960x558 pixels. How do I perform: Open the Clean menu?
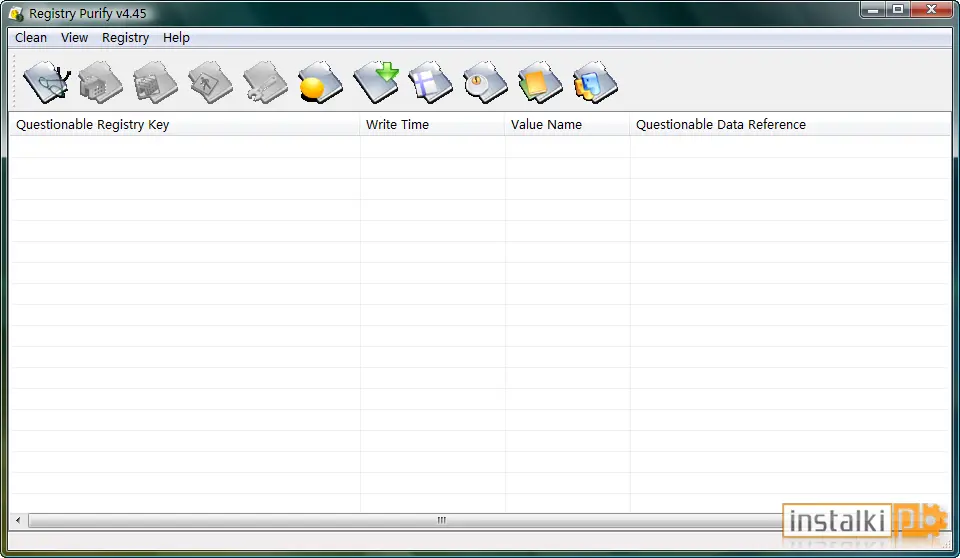click(x=31, y=37)
